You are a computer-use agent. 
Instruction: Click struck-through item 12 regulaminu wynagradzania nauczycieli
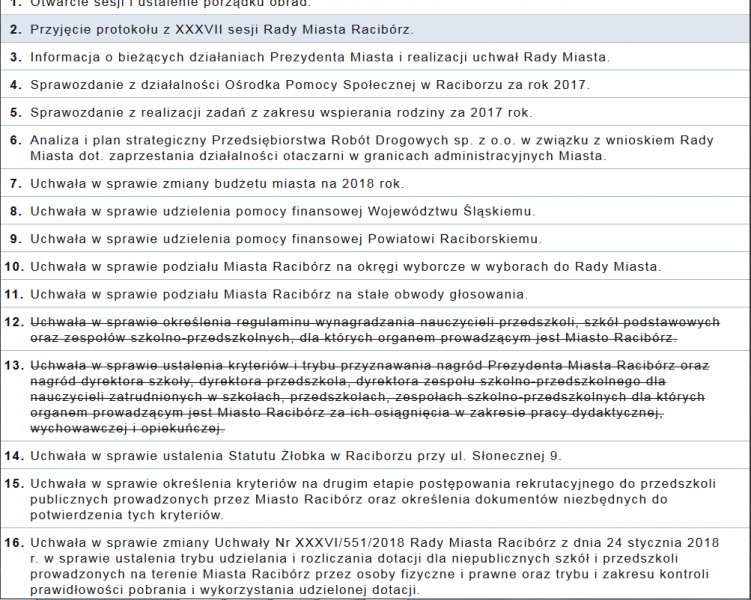tap(376, 329)
